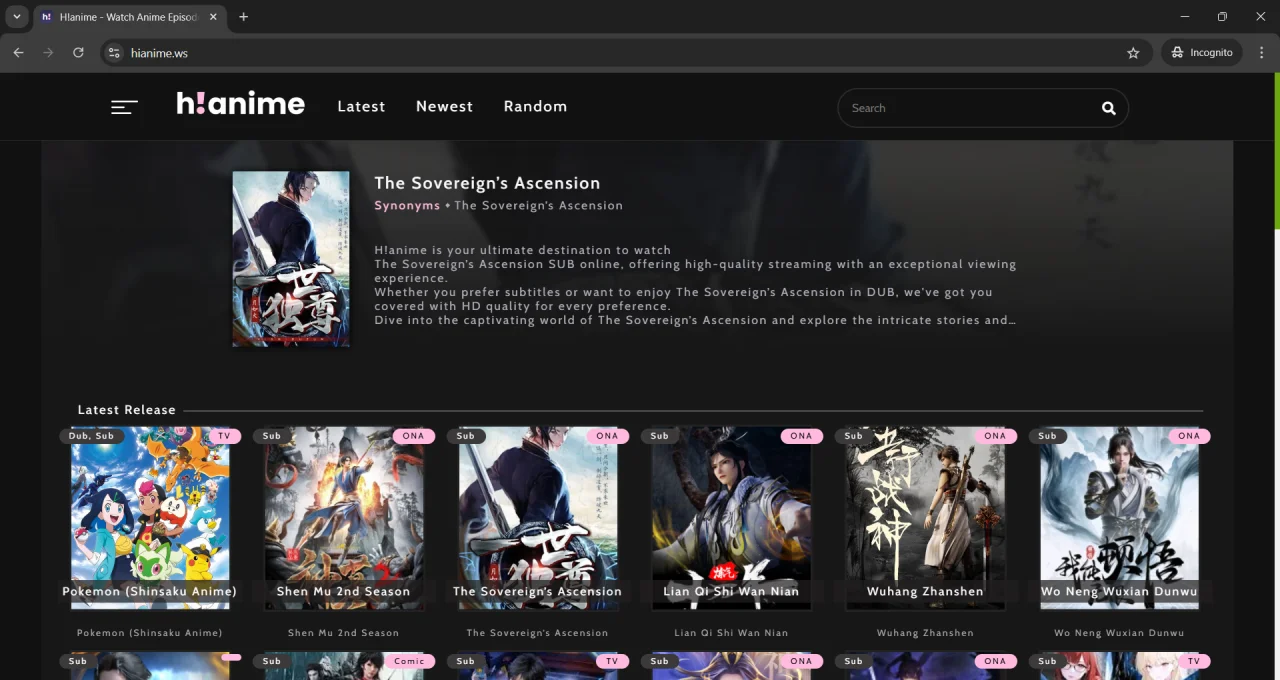
Task: Open a new browser tab
Action: (243, 17)
